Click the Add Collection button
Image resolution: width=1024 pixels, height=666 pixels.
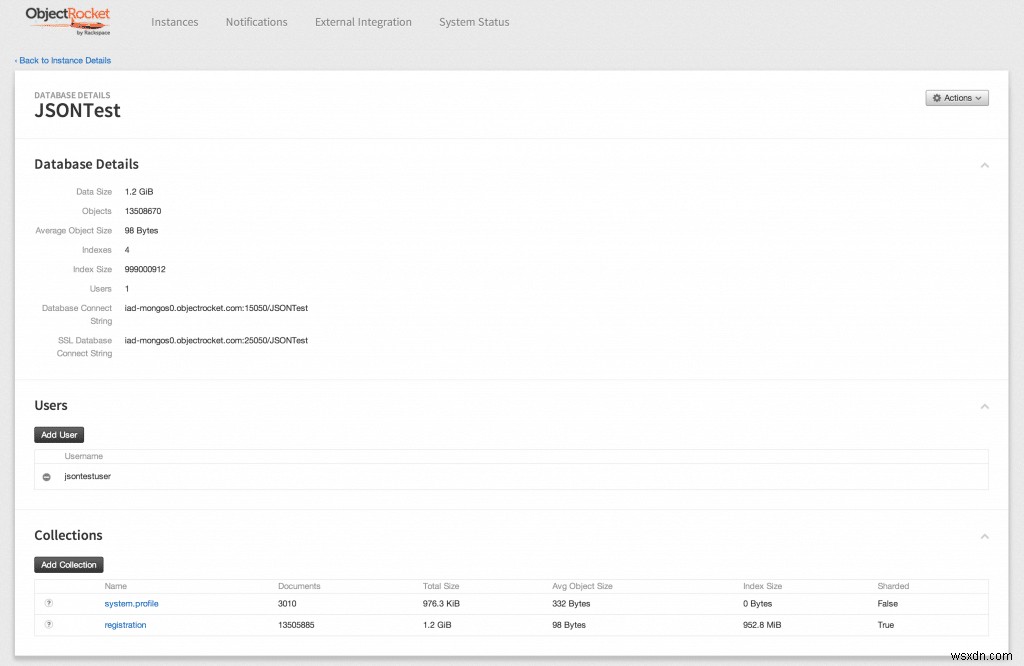coord(69,565)
